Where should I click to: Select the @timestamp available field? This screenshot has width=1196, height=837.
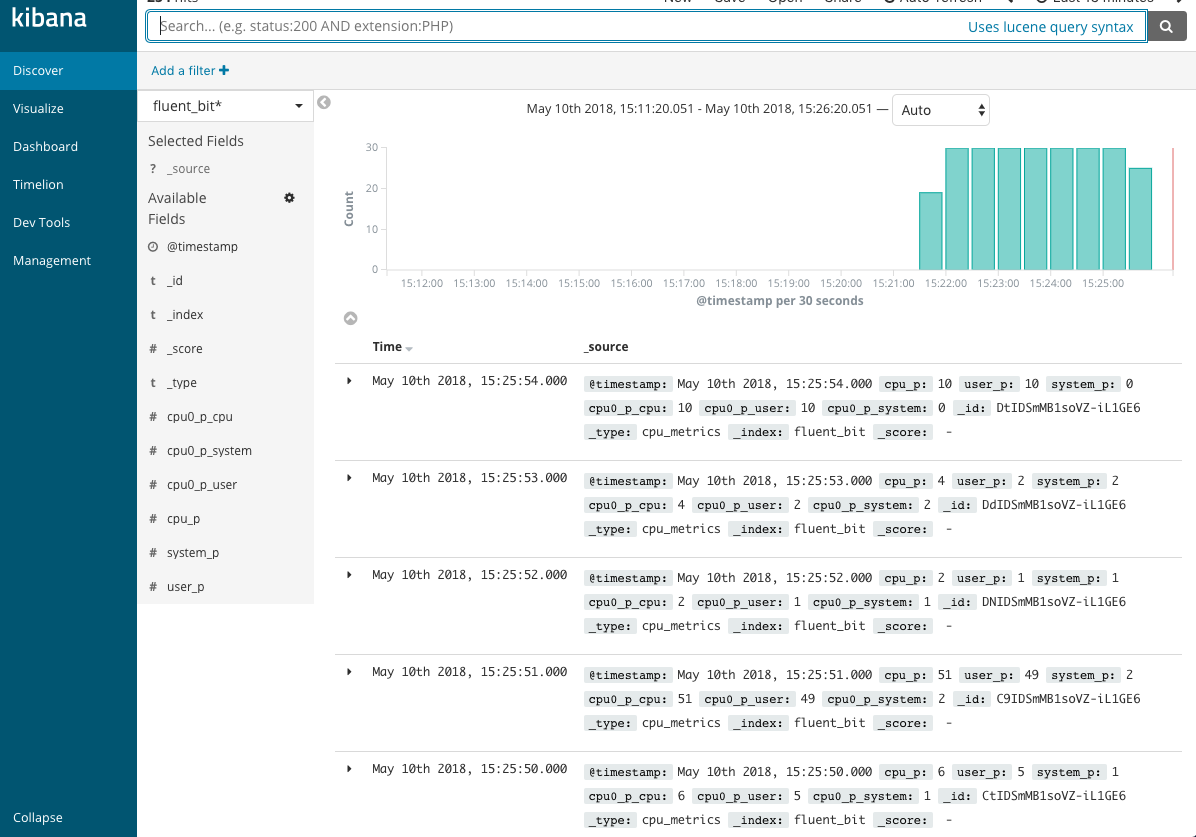click(202, 246)
